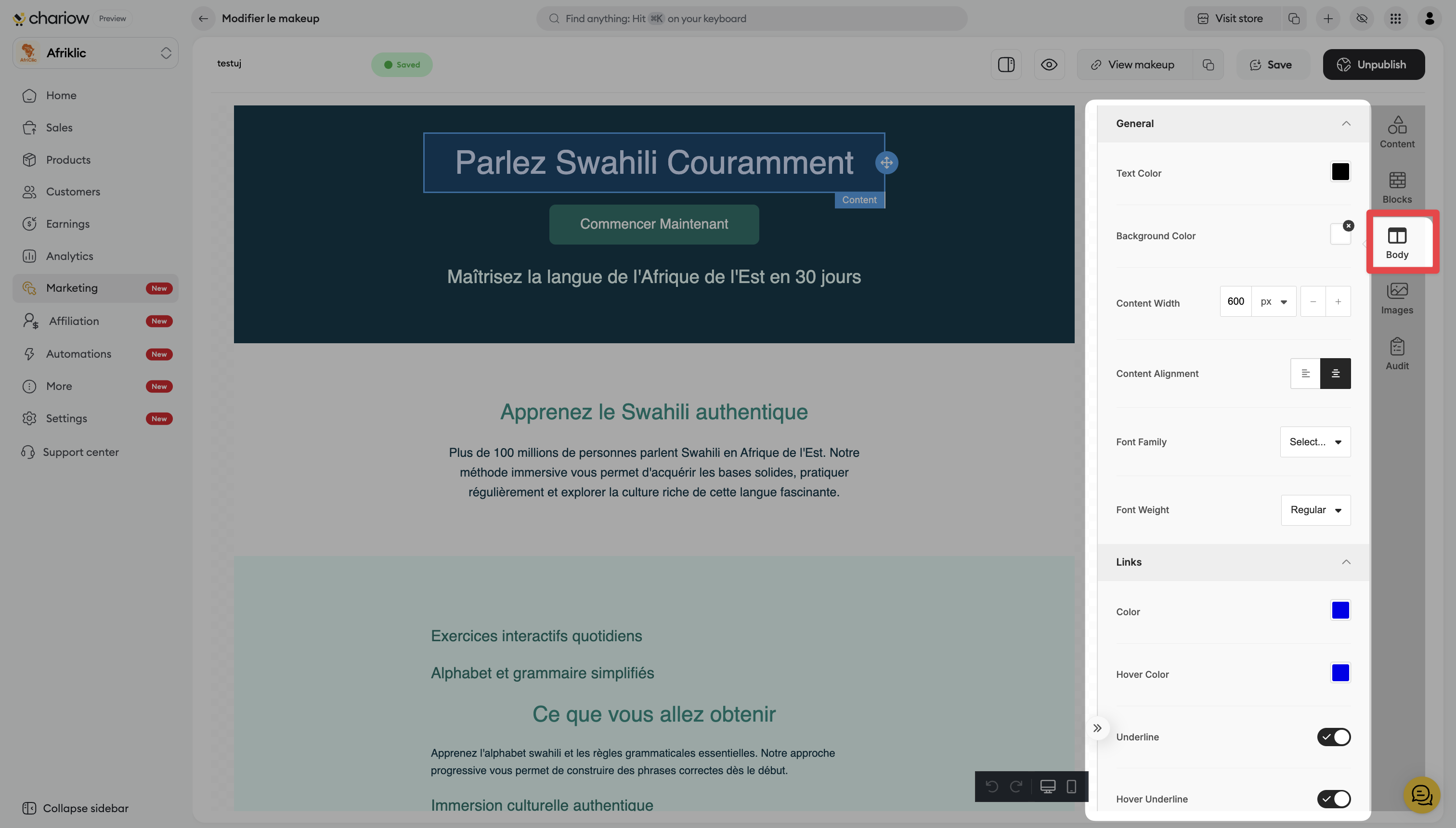The width and height of the screenshot is (1456, 828).
Task: Collapse the General section
Action: (1346, 123)
